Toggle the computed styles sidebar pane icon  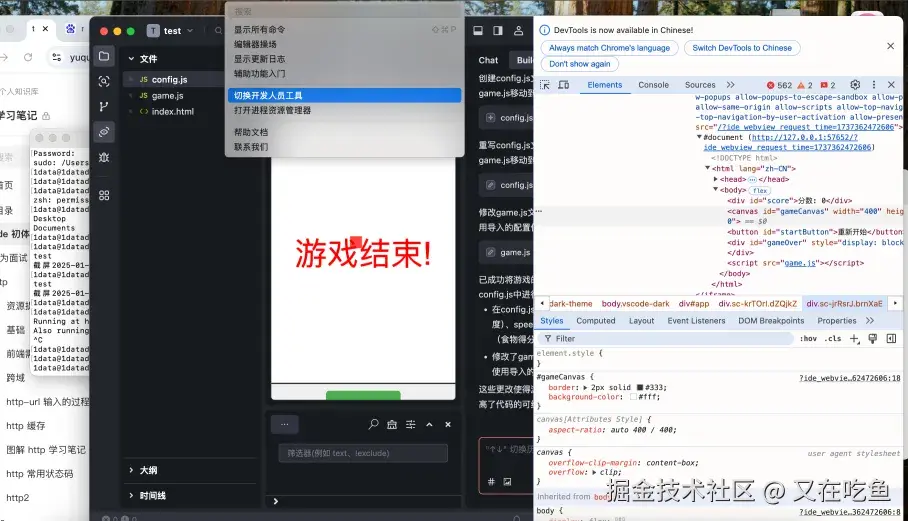(891, 339)
